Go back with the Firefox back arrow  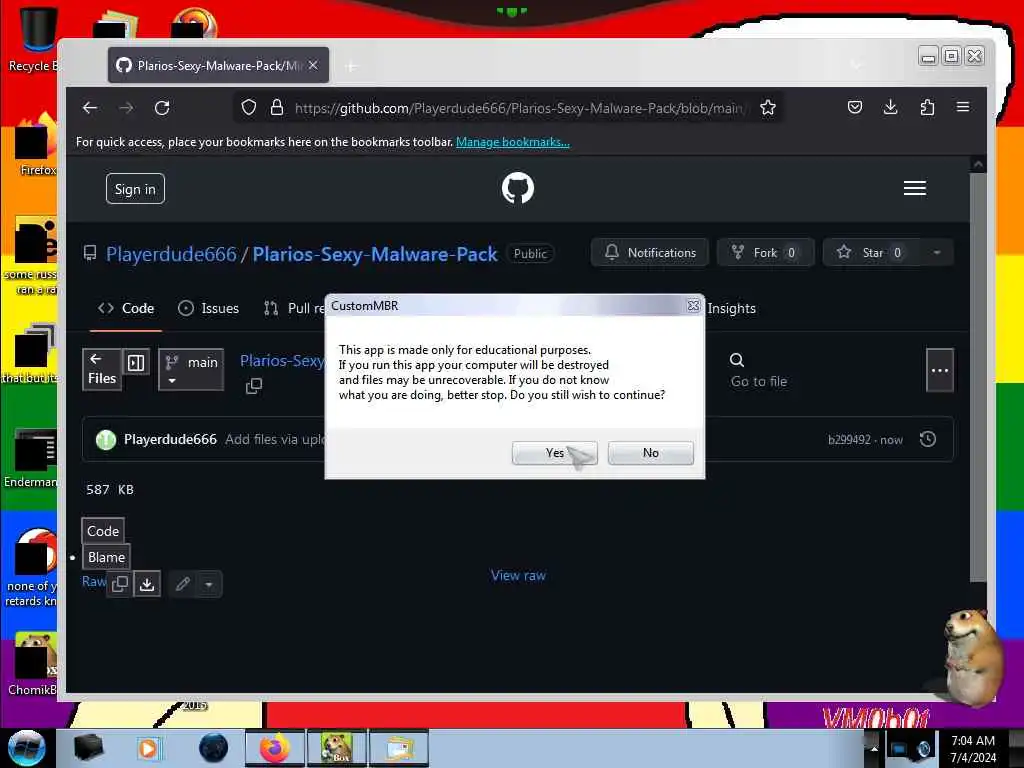pyautogui.click(x=90, y=108)
